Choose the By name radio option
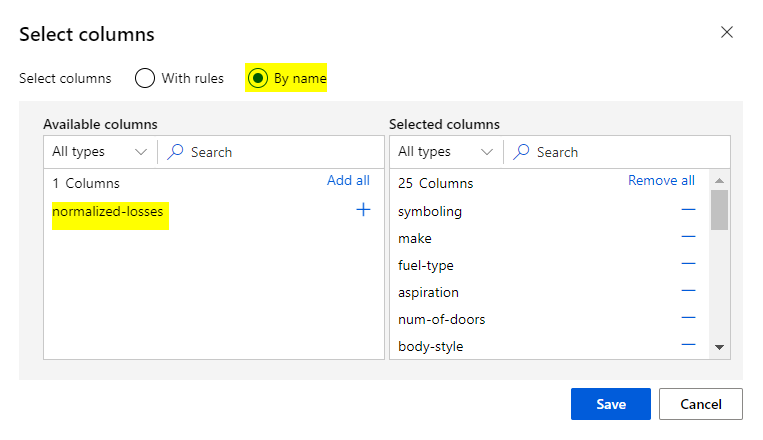 [x=258, y=78]
